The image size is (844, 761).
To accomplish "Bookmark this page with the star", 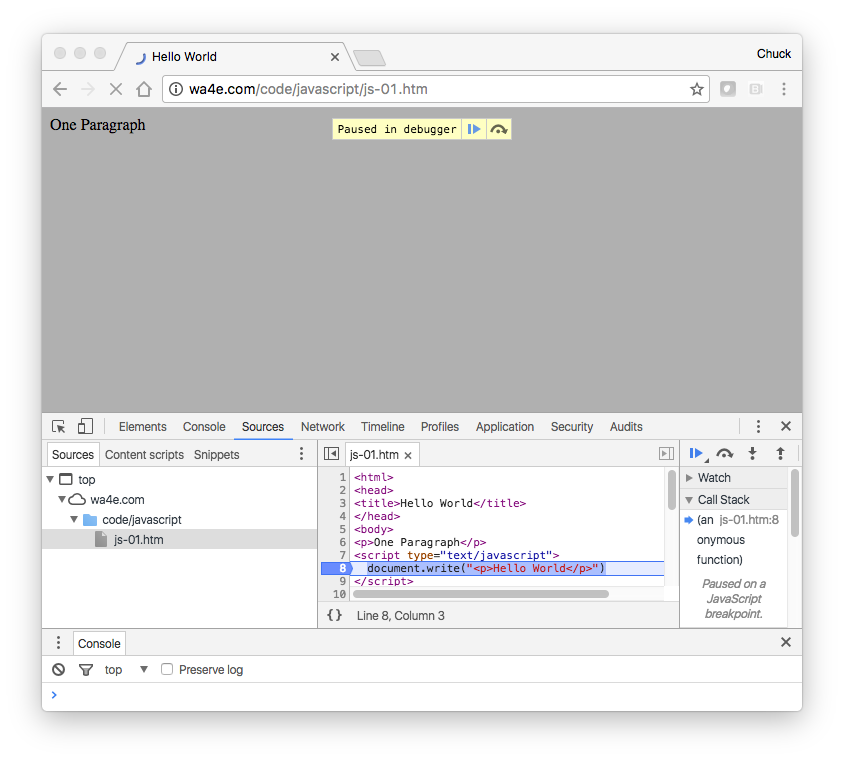I will tap(697, 89).
